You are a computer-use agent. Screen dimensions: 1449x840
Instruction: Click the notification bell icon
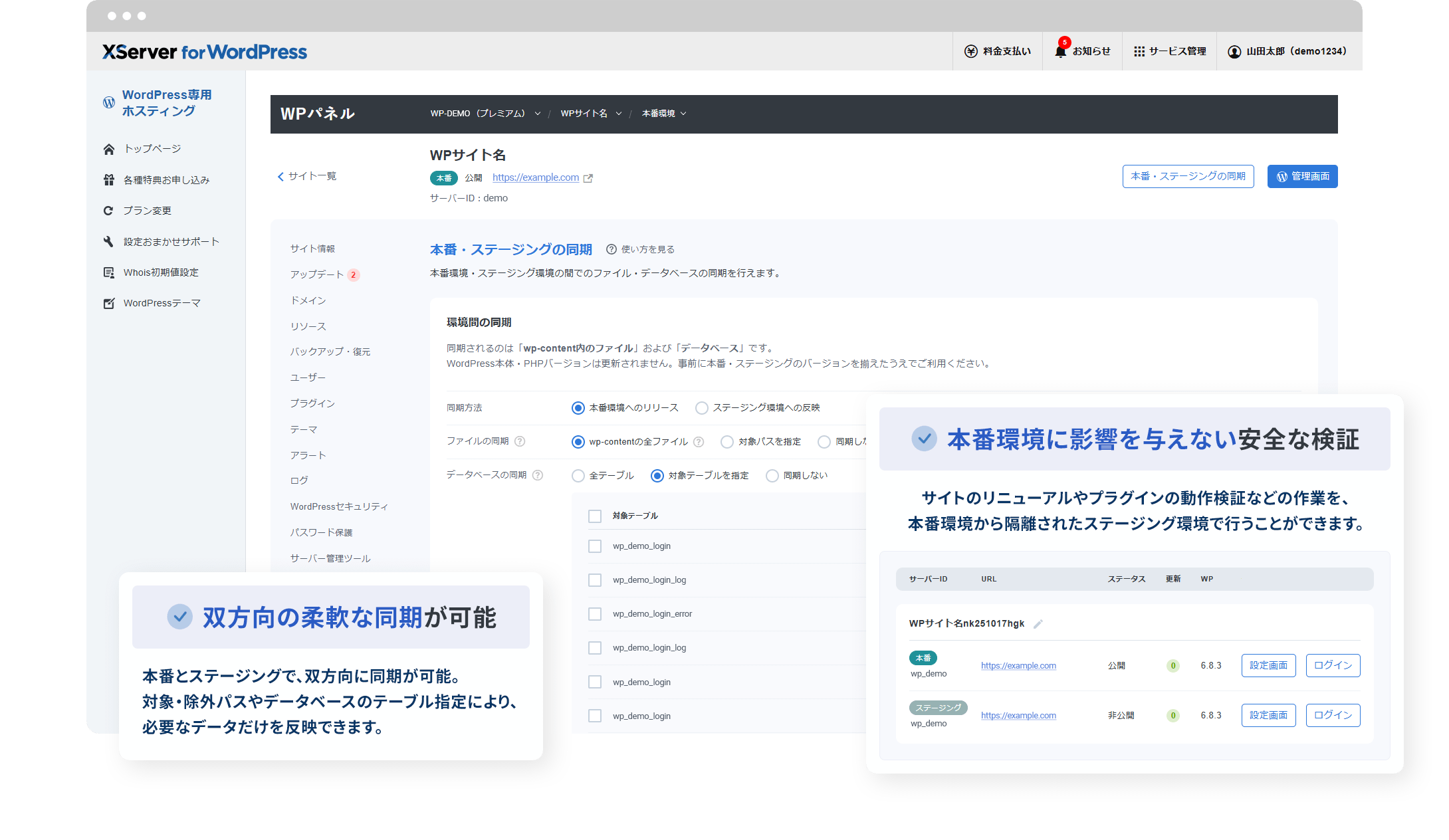(x=1060, y=51)
